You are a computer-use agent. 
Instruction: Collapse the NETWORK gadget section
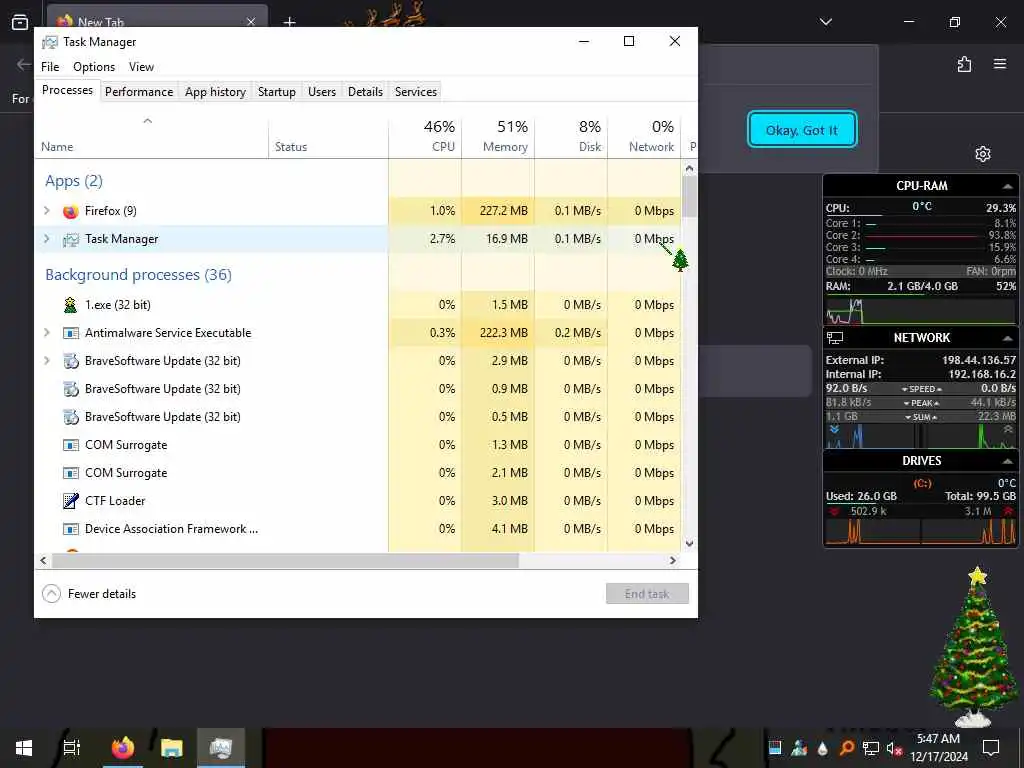point(1008,338)
